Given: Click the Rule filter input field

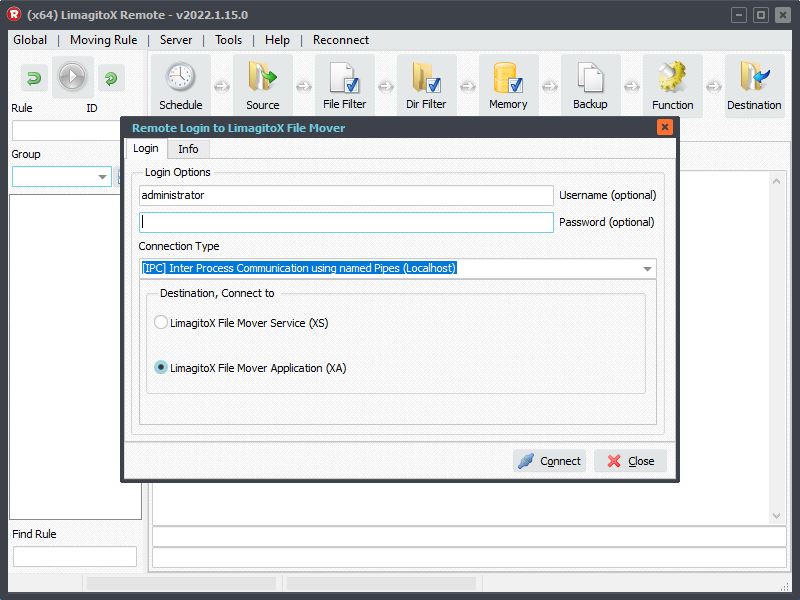Looking at the screenshot, I should (66, 131).
